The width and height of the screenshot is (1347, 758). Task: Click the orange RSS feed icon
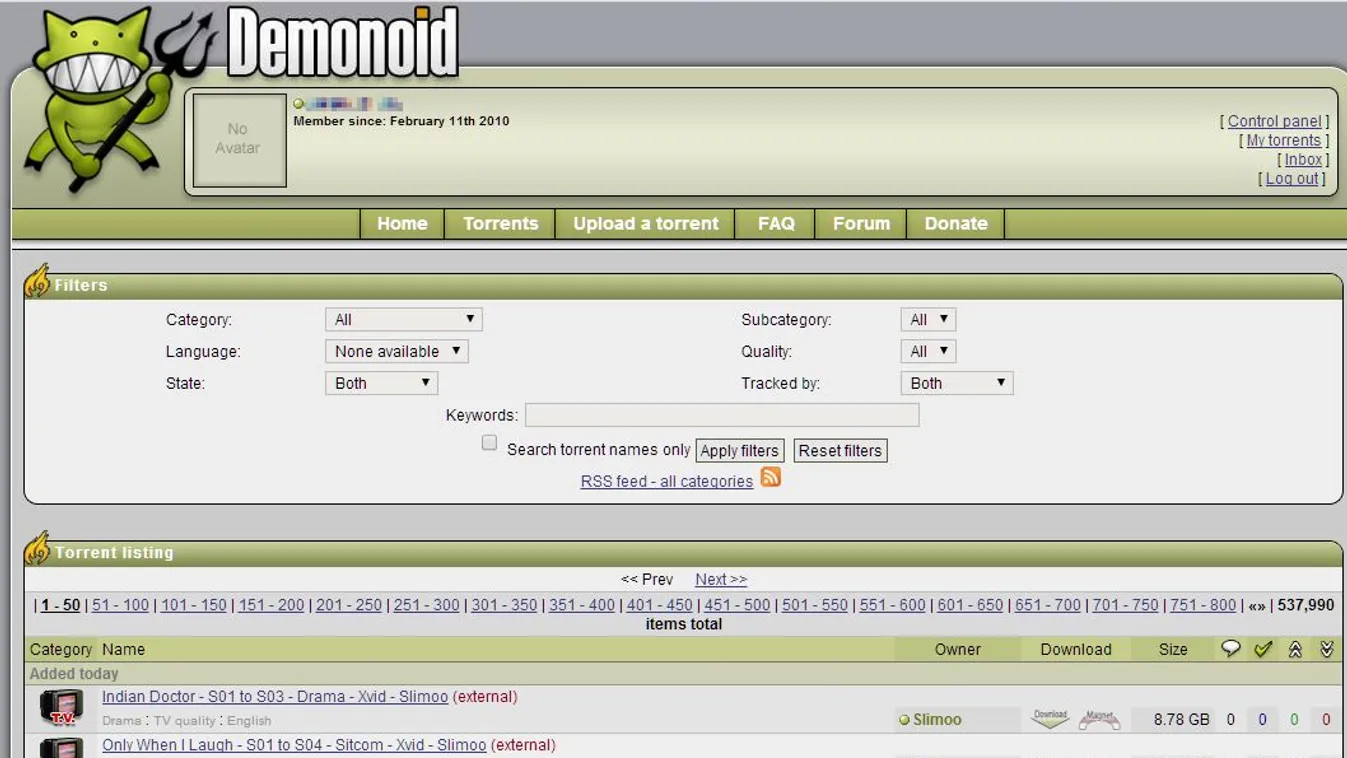[x=770, y=478]
